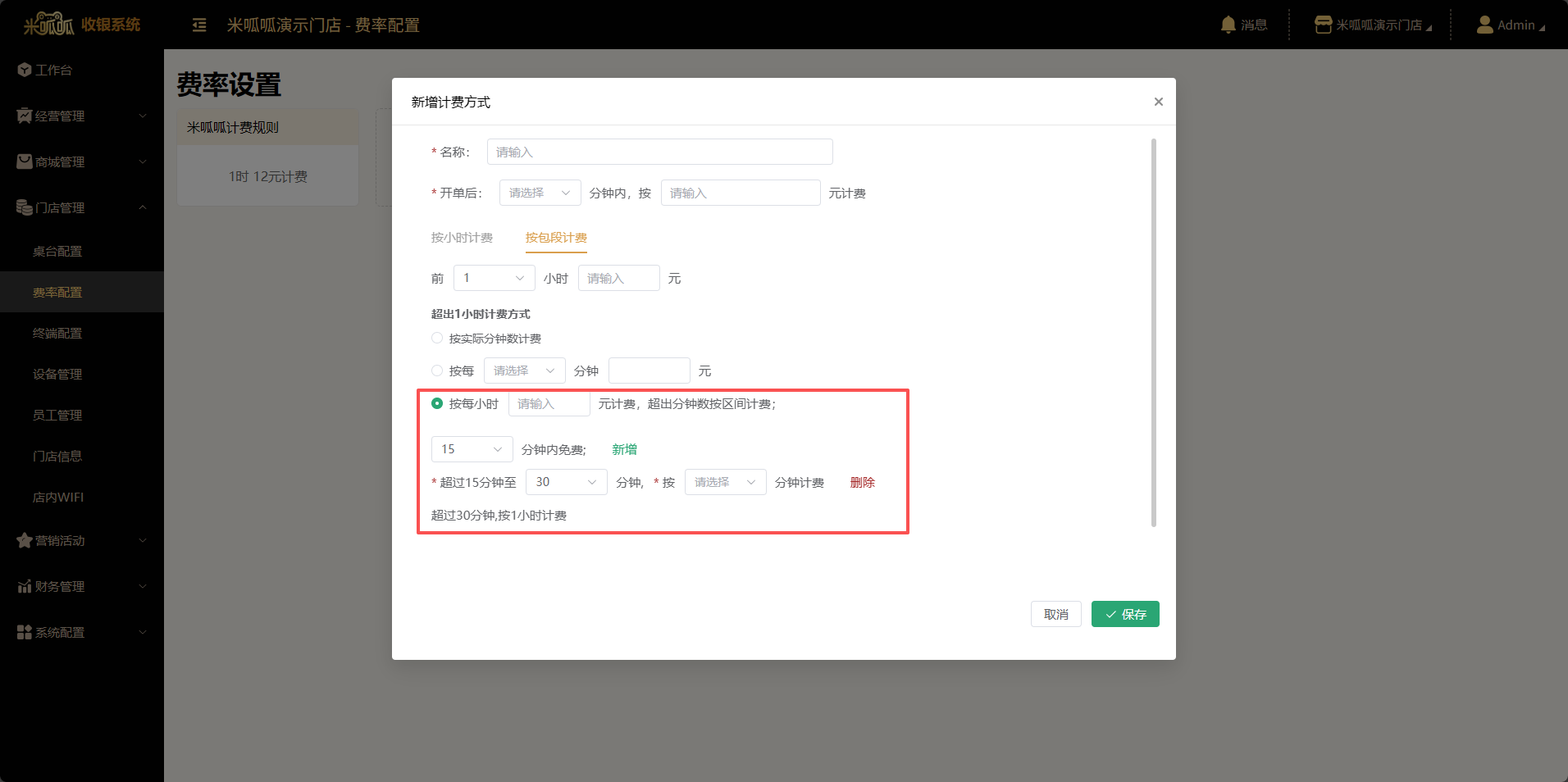
Task: Click the 营销活动 star icon
Action: (x=25, y=541)
